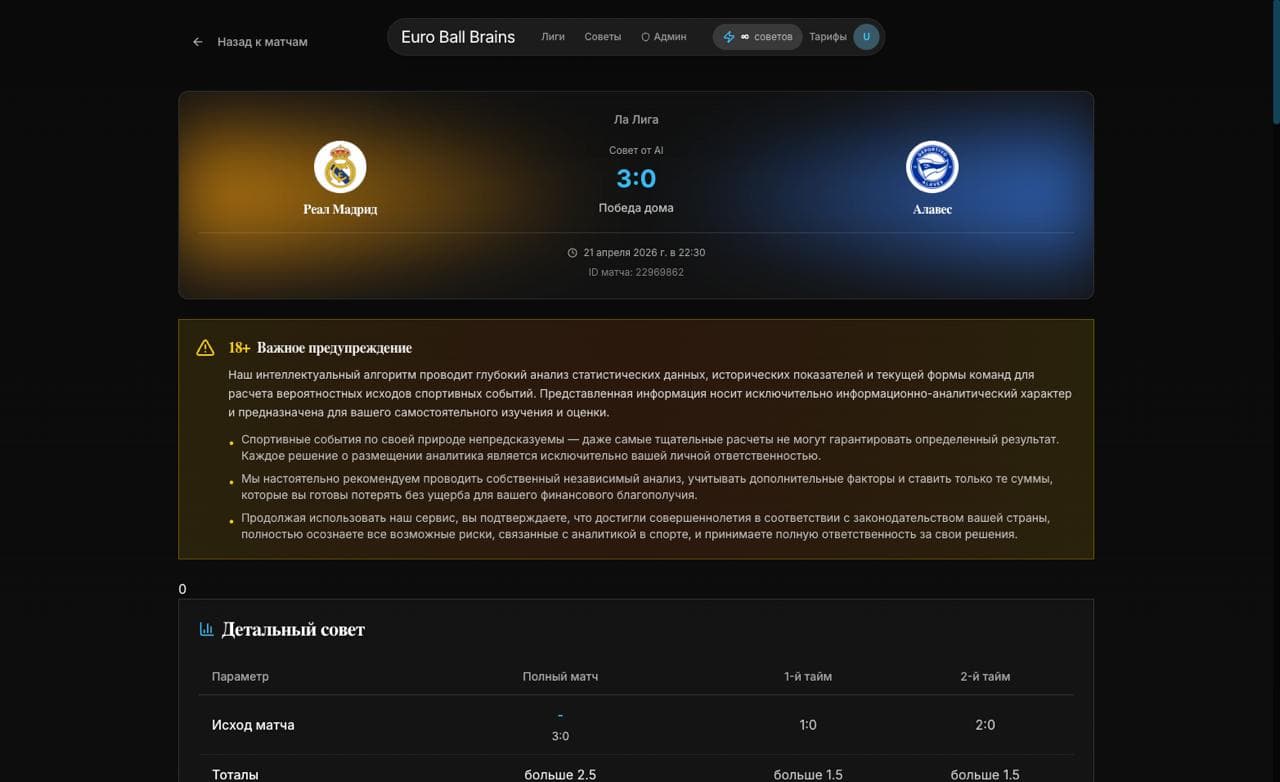Screen dimensions: 1280x782
Task: Click the lightning bolt icon
Action: pyautogui.click(x=729, y=37)
